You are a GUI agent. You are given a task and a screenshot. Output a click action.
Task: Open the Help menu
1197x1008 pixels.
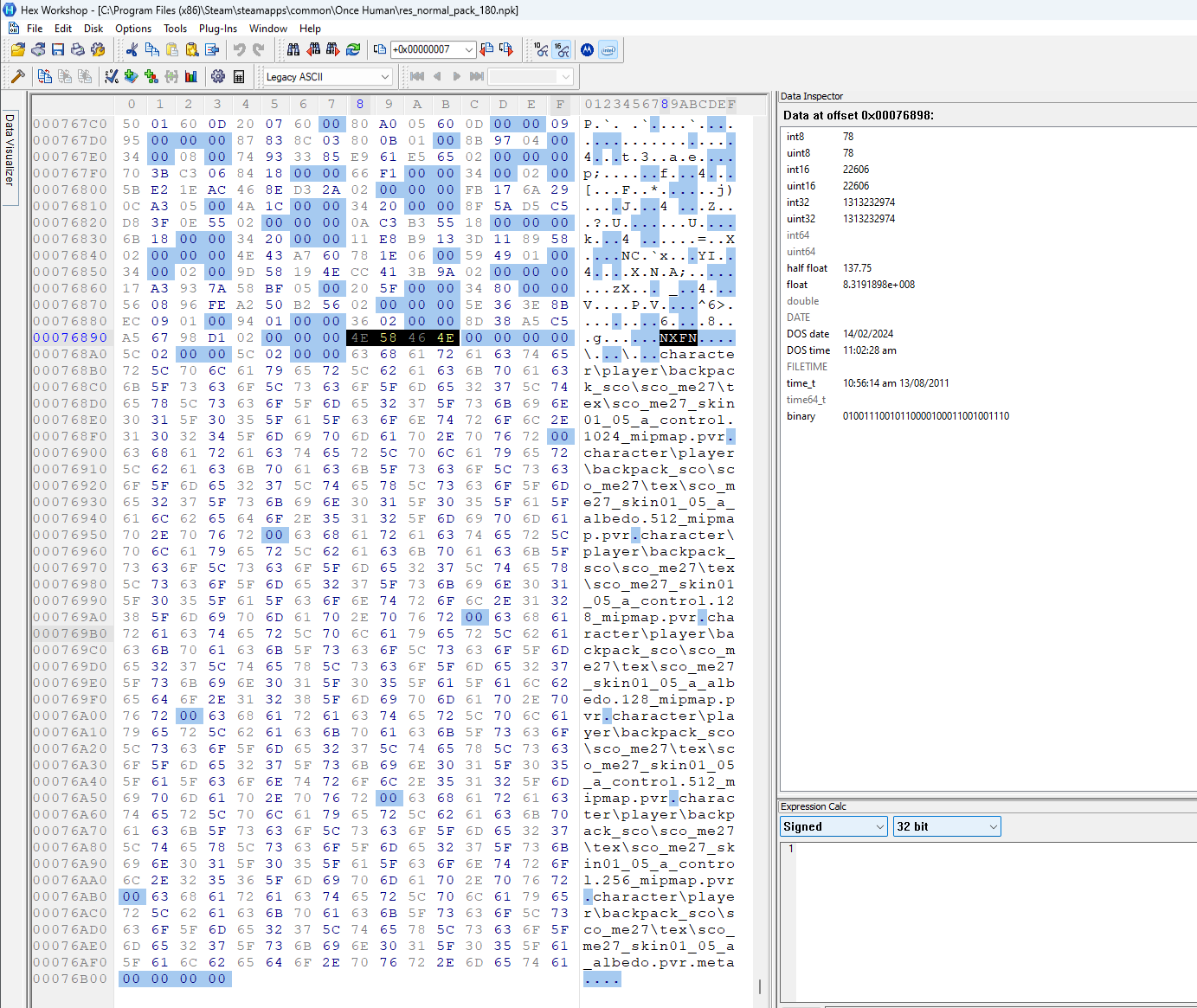[x=310, y=29]
